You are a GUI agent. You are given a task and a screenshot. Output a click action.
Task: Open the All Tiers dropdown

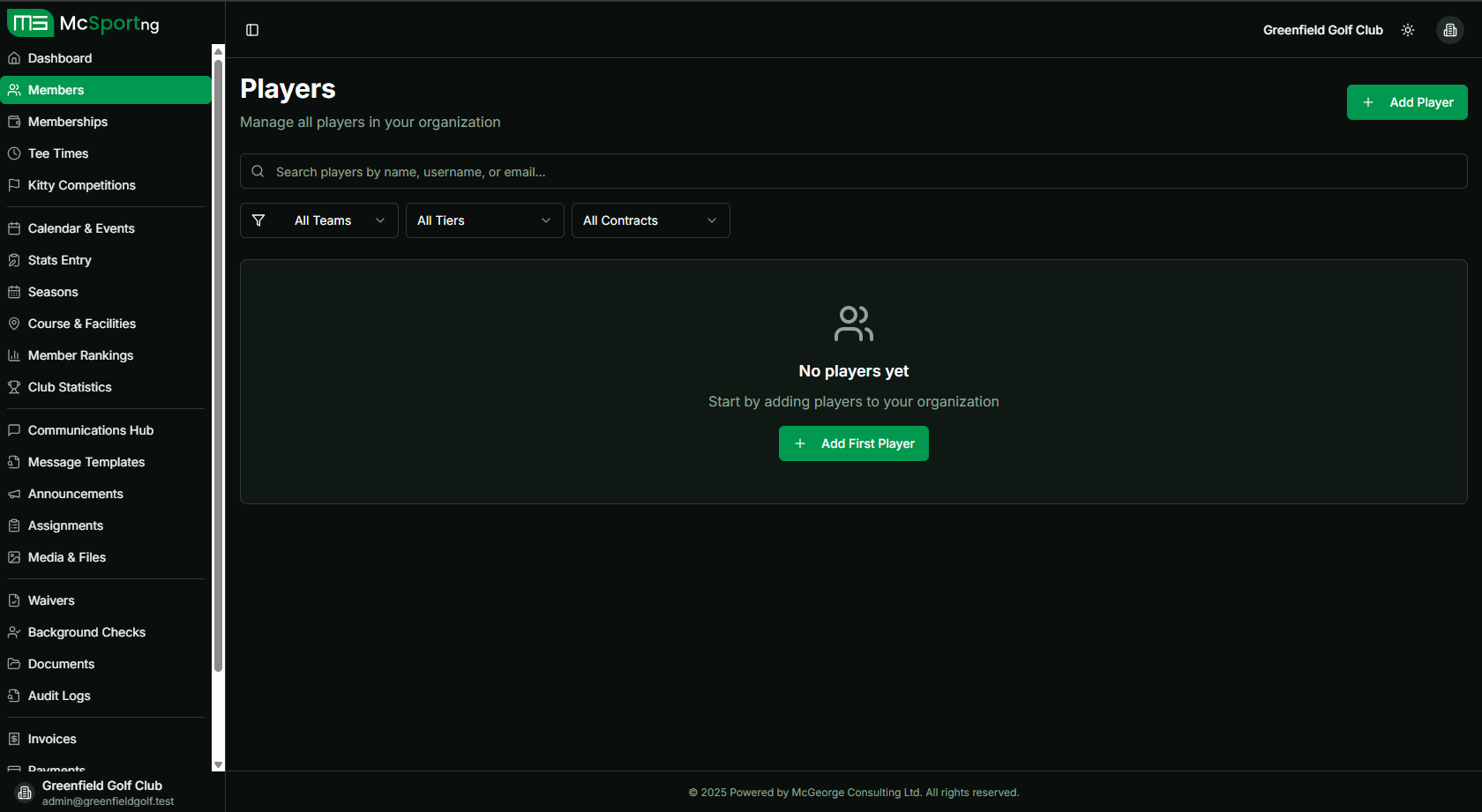pos(484,220)
